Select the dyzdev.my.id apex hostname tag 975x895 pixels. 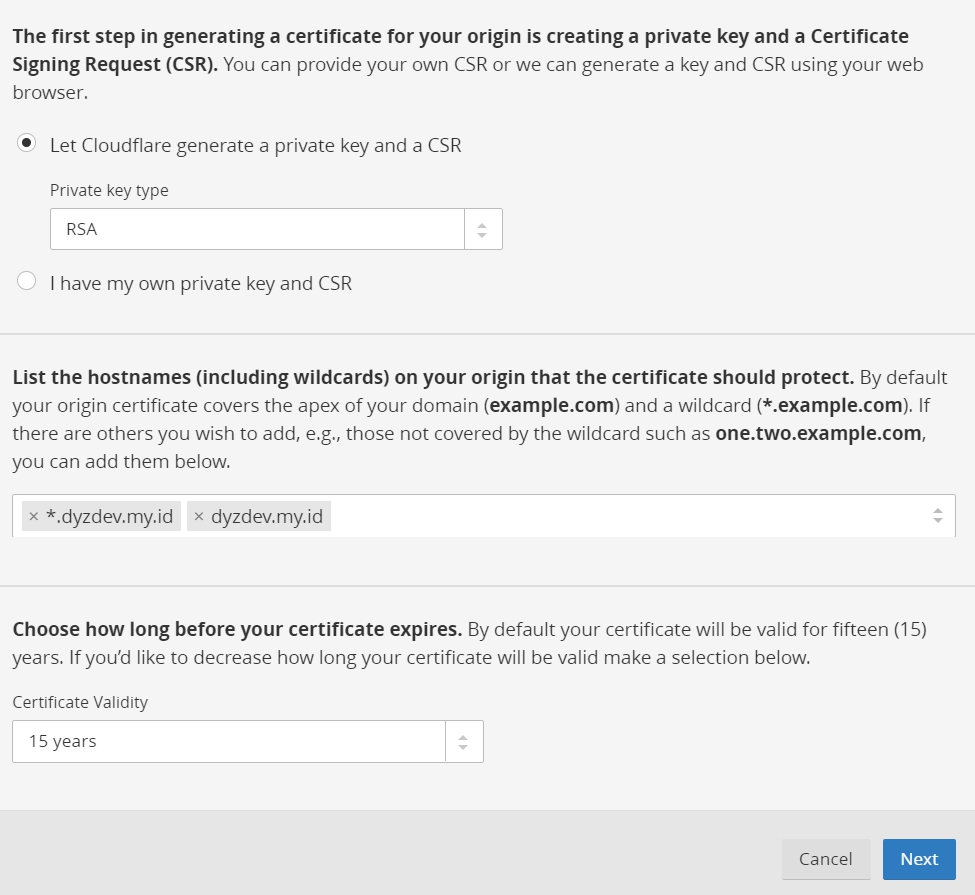[267, 517]
